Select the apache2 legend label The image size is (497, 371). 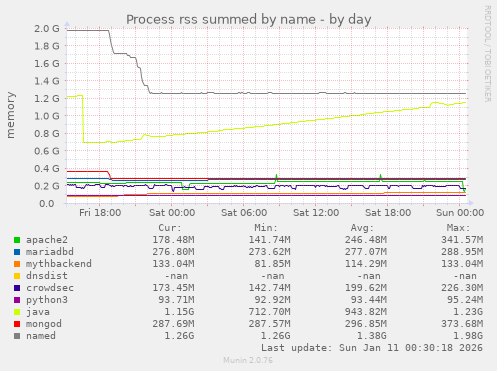click(x=47, y=240)
